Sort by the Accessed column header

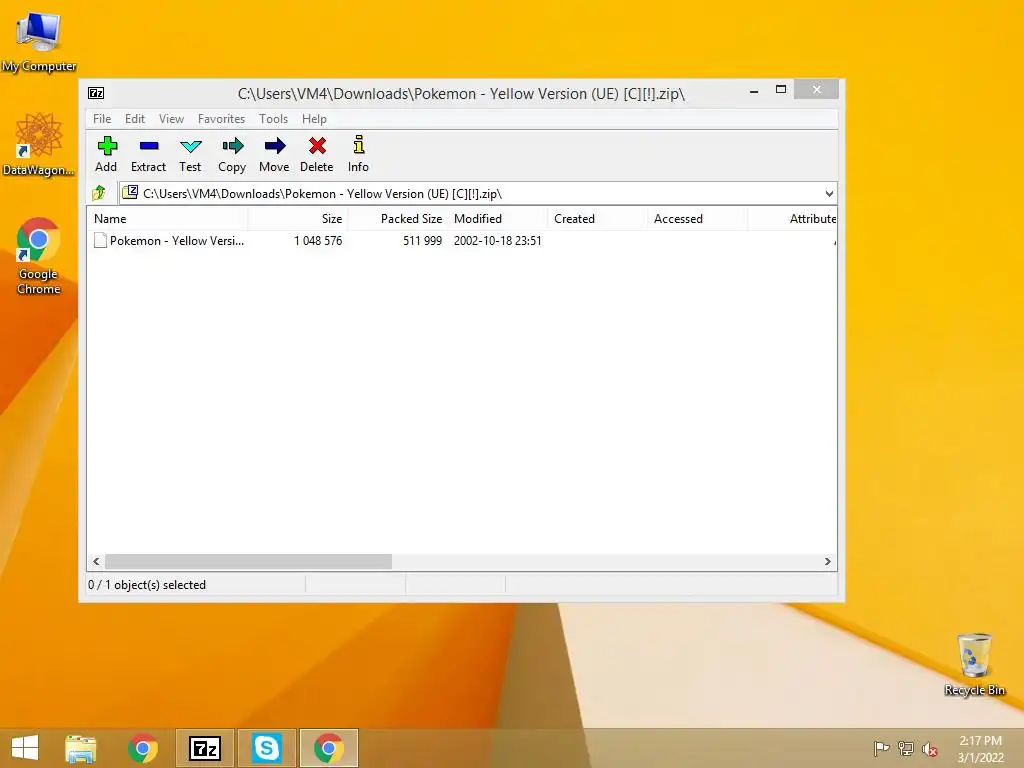click(x=697, y=219)
